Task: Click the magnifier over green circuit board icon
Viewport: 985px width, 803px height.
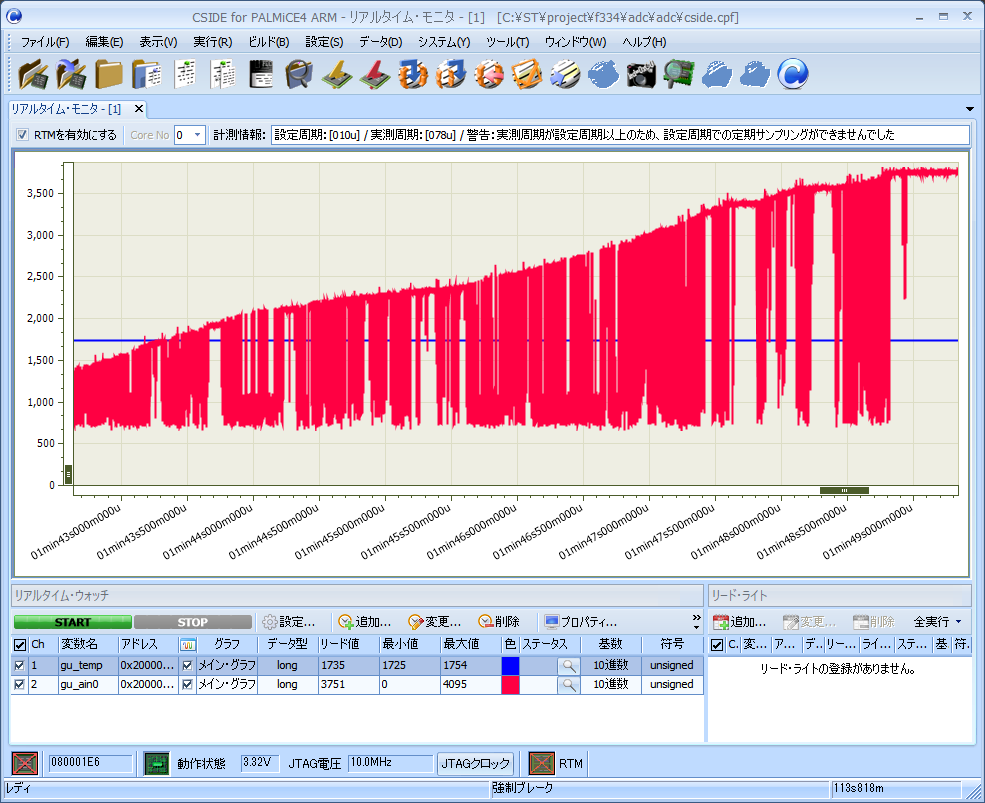Action: [x=679, y=74]
